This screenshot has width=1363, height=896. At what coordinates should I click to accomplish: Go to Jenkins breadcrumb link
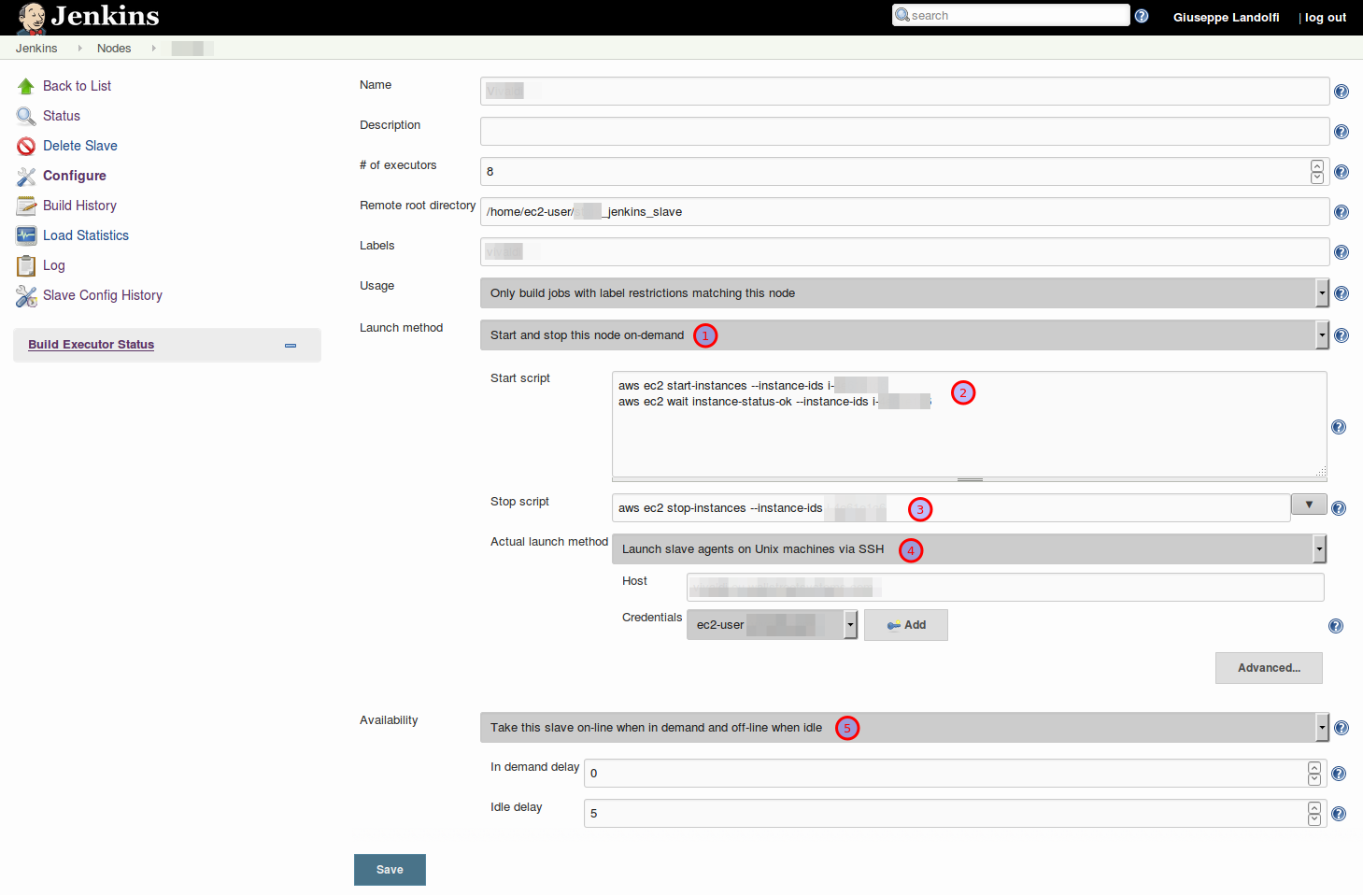coord(36,48)
